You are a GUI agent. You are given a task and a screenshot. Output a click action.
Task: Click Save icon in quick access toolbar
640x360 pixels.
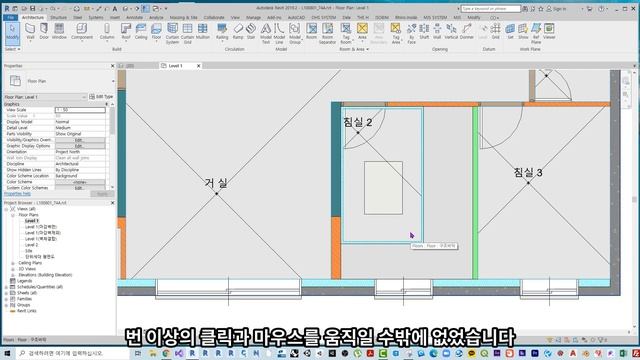[33, 8]
